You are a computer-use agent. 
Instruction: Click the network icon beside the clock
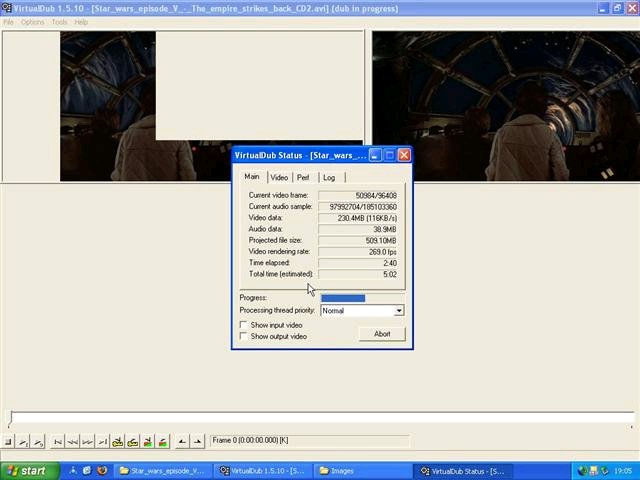tap(604, 471)
